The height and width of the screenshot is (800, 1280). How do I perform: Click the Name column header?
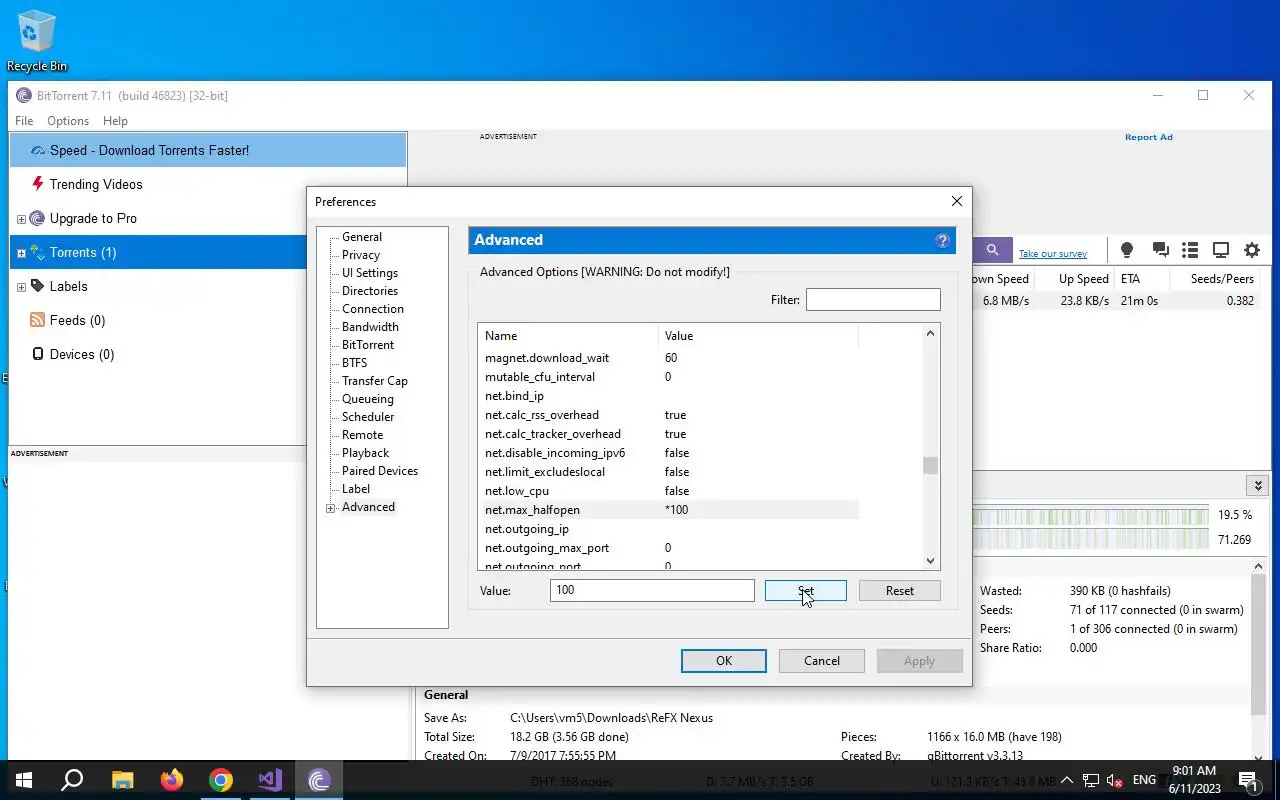pyautogui.click(x=568, y=336)
